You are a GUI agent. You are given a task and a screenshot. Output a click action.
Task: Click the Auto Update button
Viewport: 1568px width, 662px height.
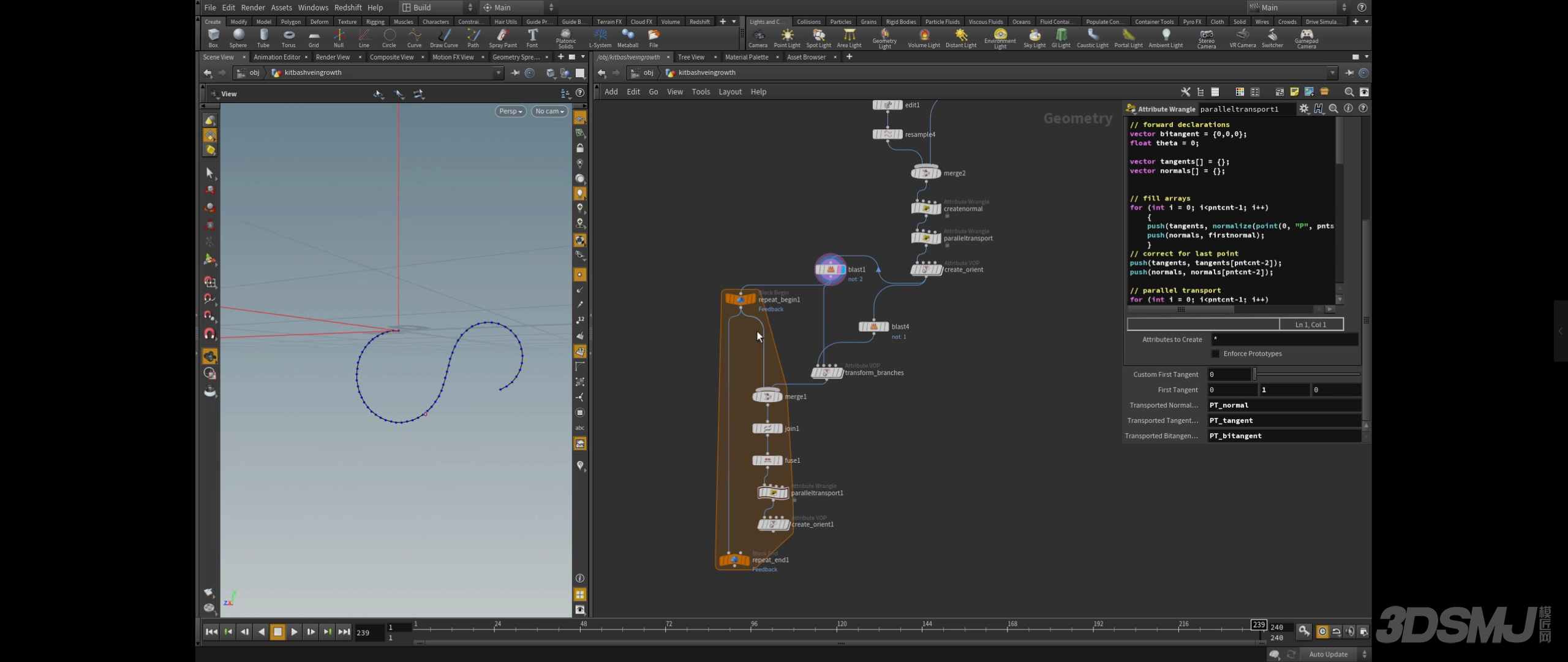(x=1328, y=654)
